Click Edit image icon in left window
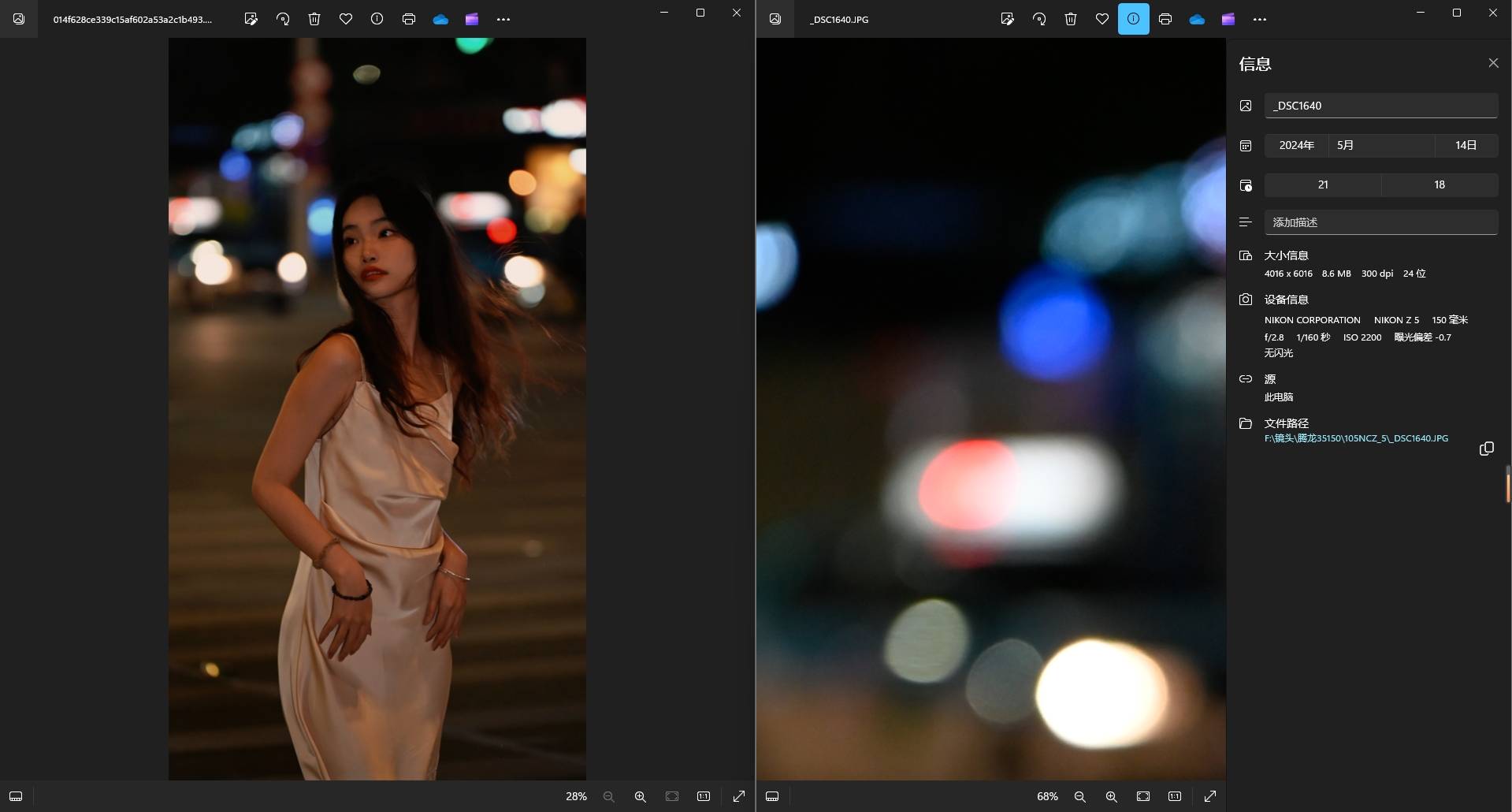Screen dimensions: 1512x812 point(251,19)
